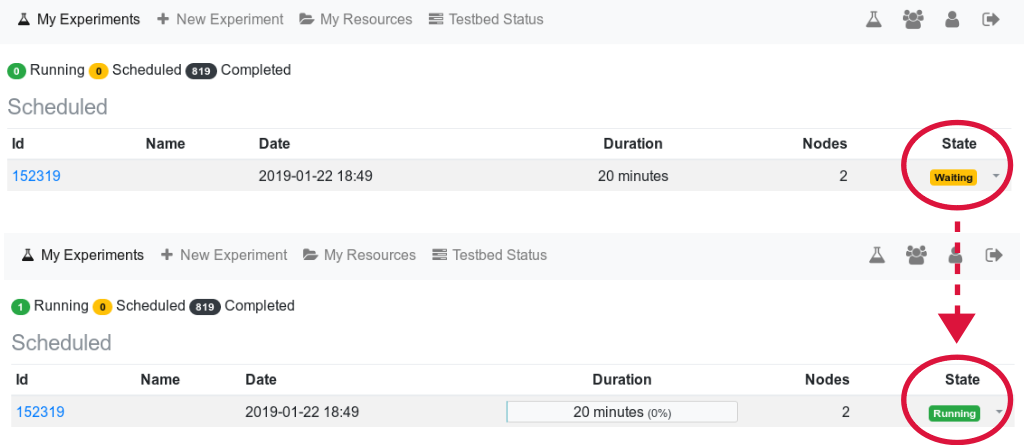This screenshot has width=1024, height=445.
Task: Click the green Running state badge
Action: (954, 413)
